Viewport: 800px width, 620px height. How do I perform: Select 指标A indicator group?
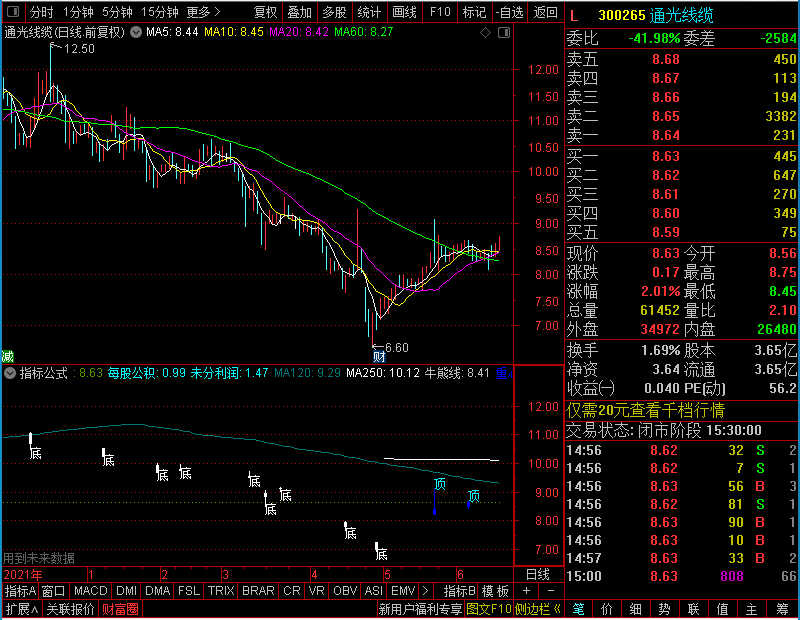(x=20, y=591)
